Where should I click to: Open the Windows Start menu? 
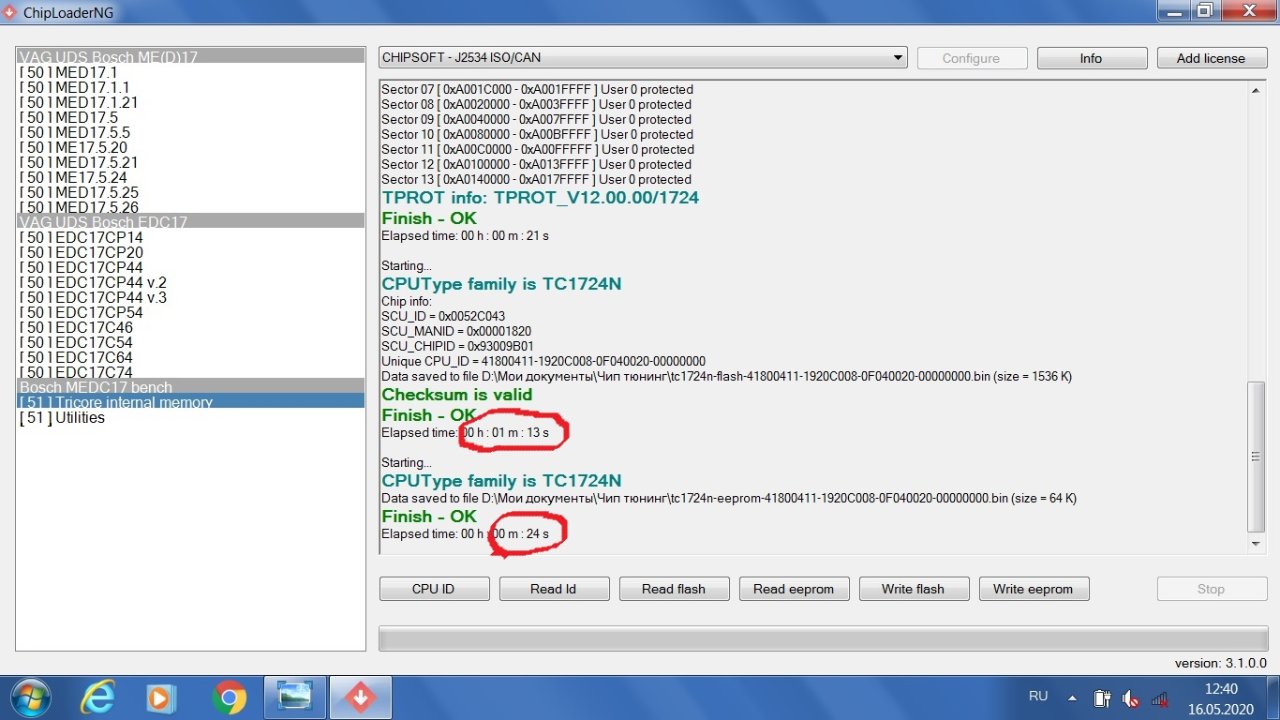click(29, 697)
